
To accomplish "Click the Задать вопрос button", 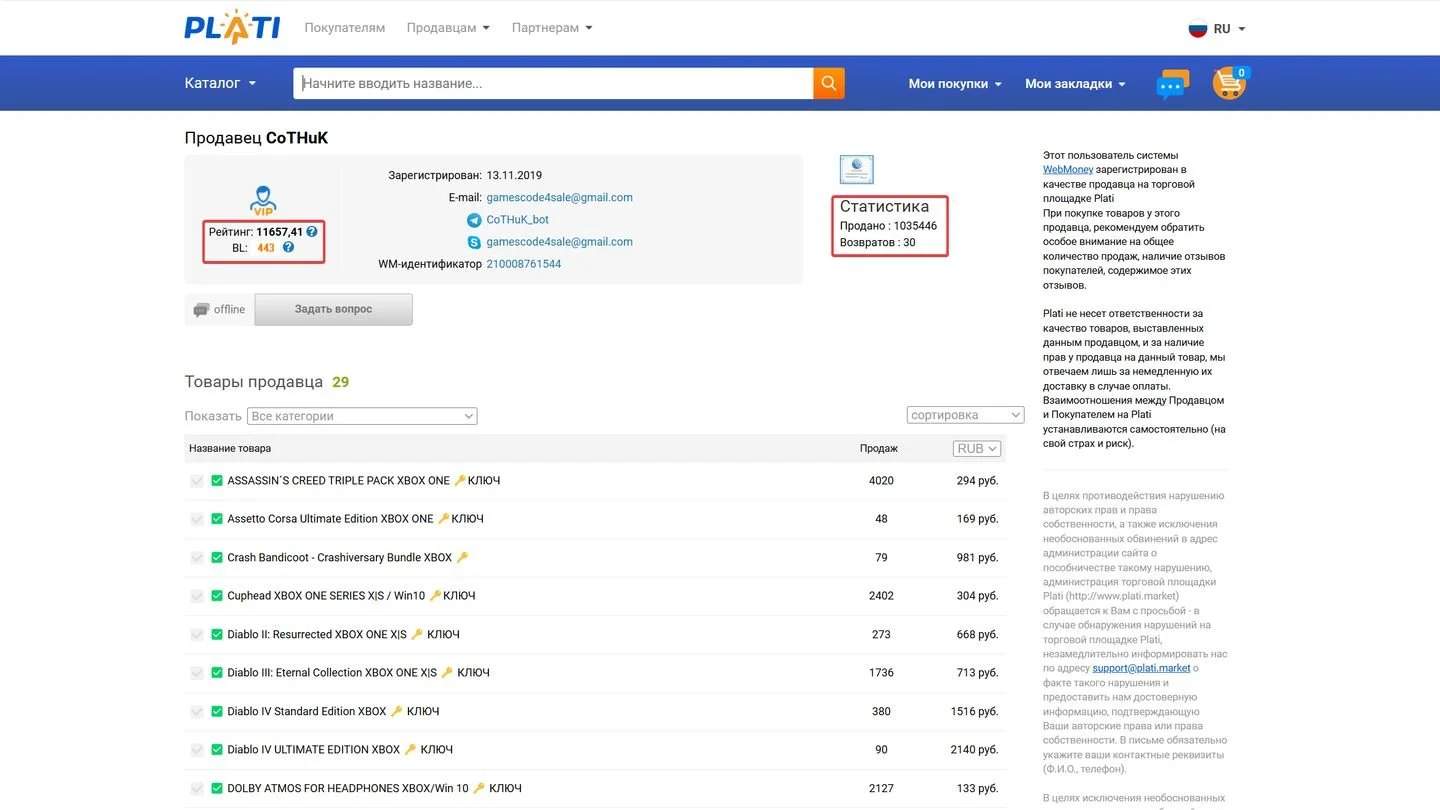I will click(333, 309).
